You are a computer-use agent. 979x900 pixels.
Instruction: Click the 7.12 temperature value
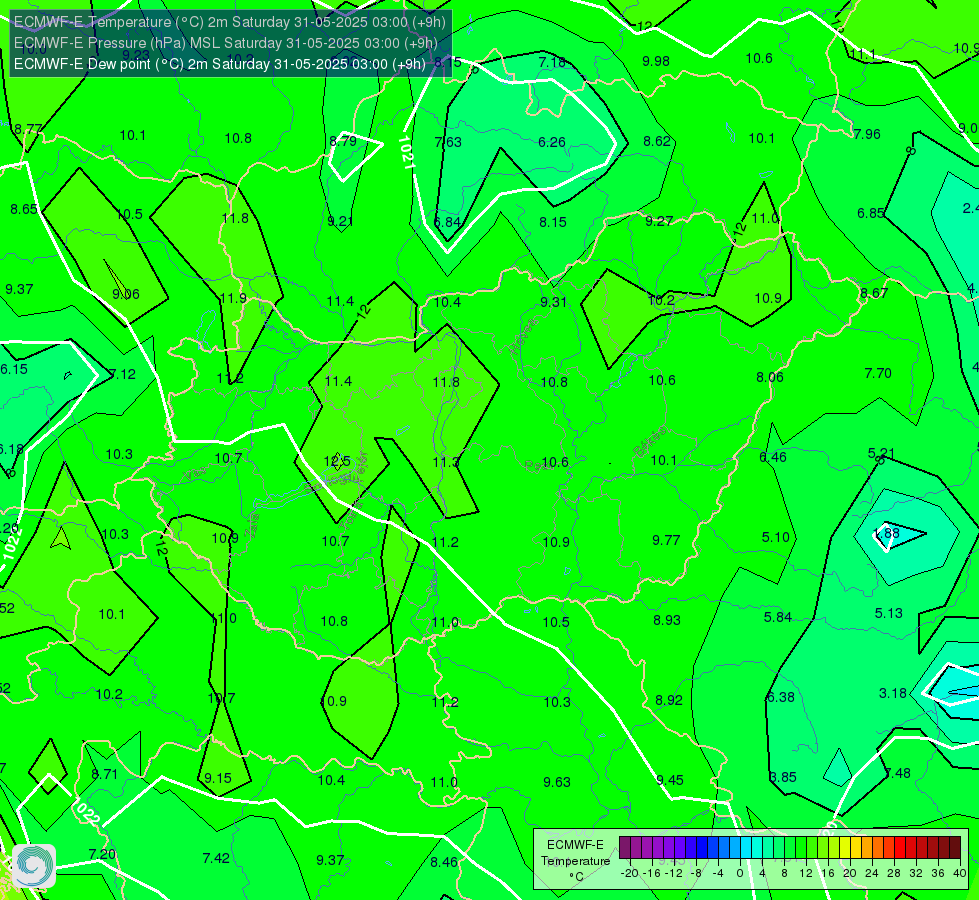(x=122, y=374)
